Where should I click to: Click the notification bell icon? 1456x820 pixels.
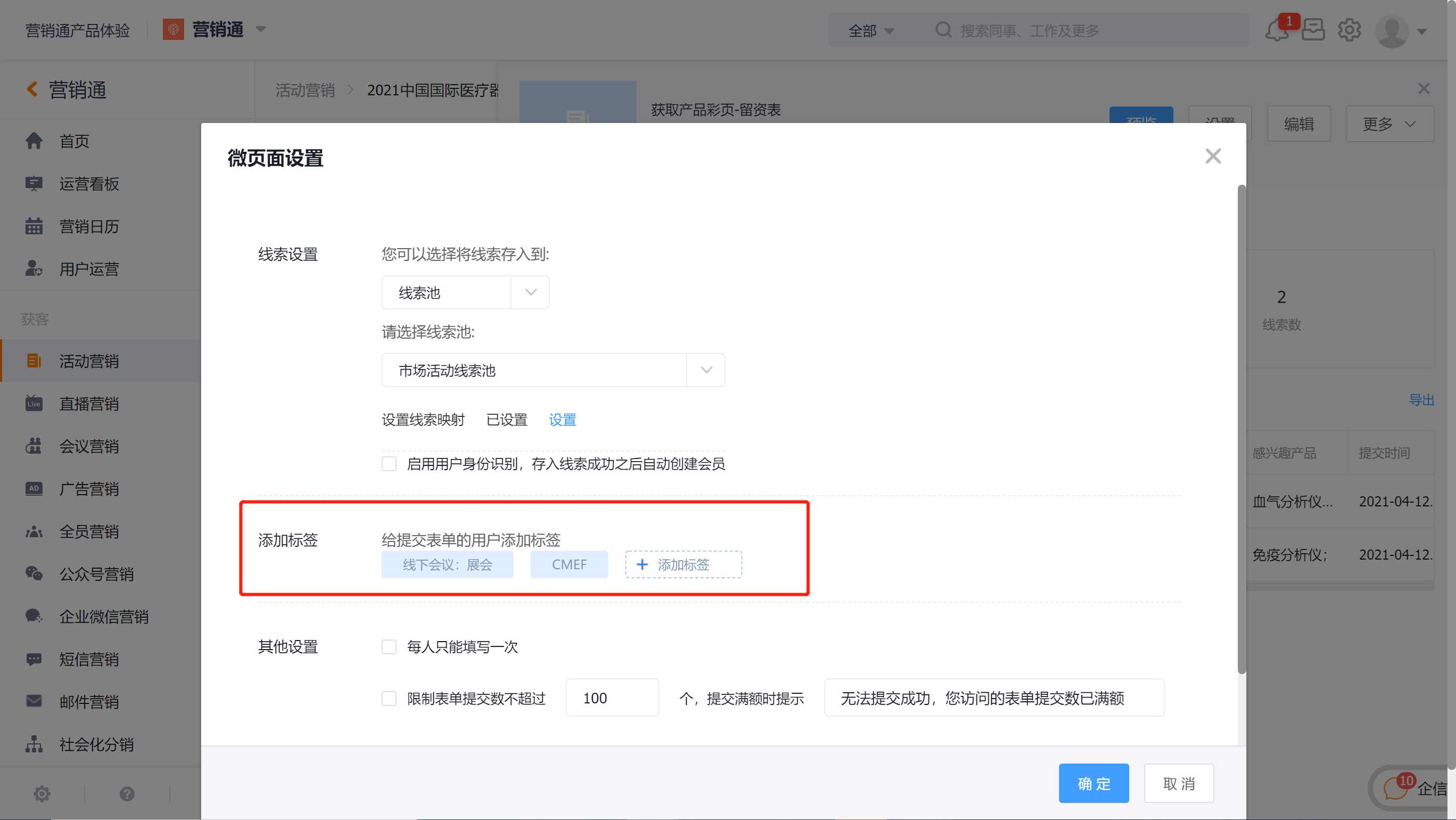(1276, 30)
